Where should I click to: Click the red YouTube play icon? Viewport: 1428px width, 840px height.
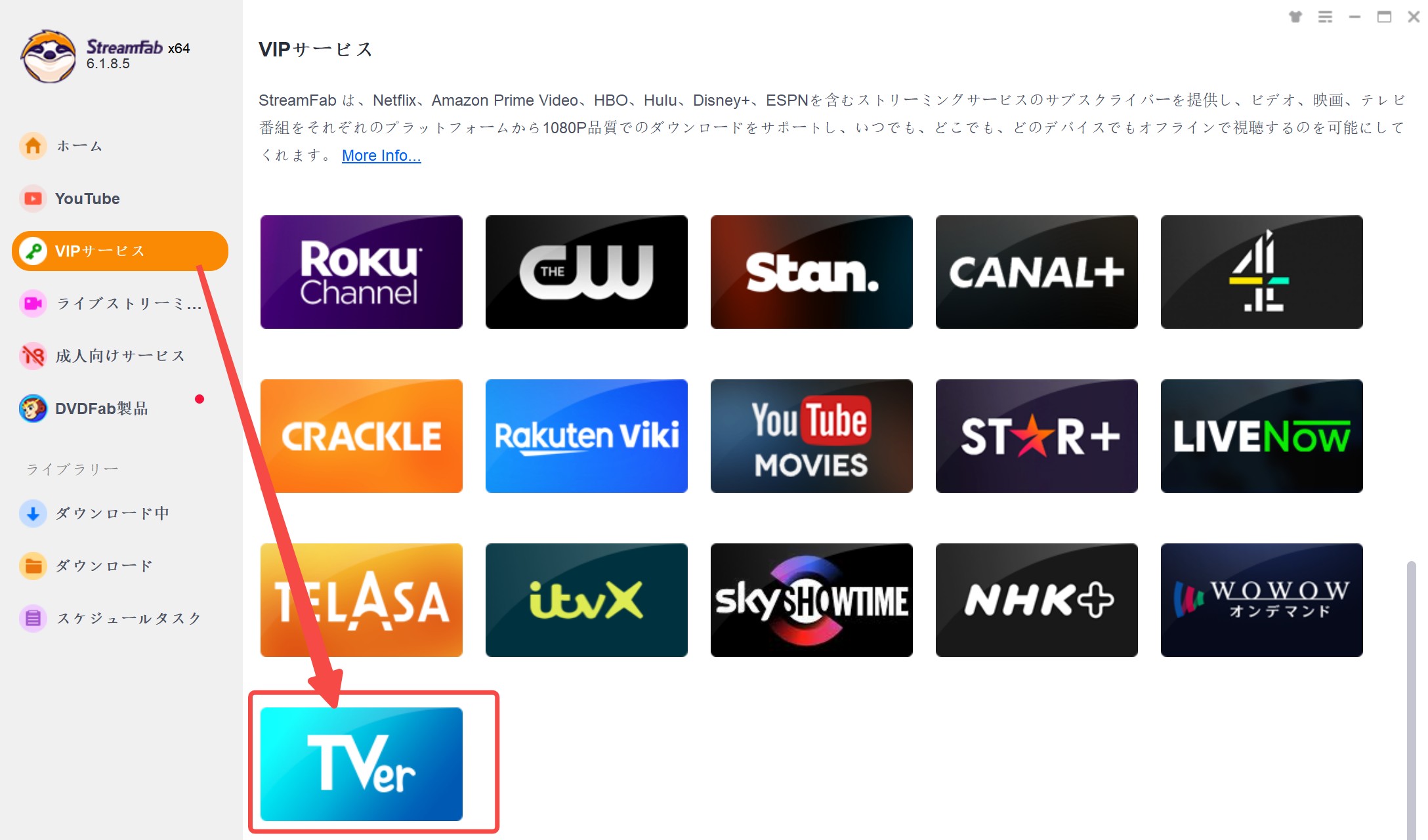click(33, 198)
